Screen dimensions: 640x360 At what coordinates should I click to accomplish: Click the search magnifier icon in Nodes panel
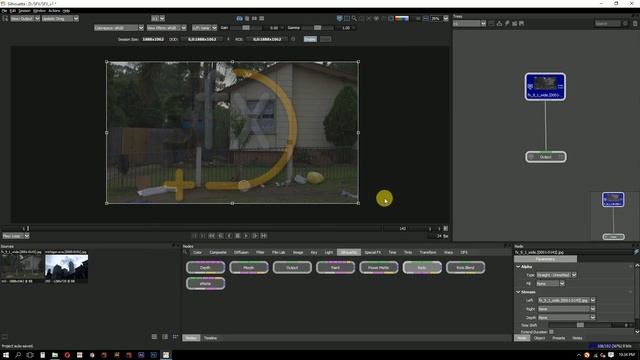point(185,252)
